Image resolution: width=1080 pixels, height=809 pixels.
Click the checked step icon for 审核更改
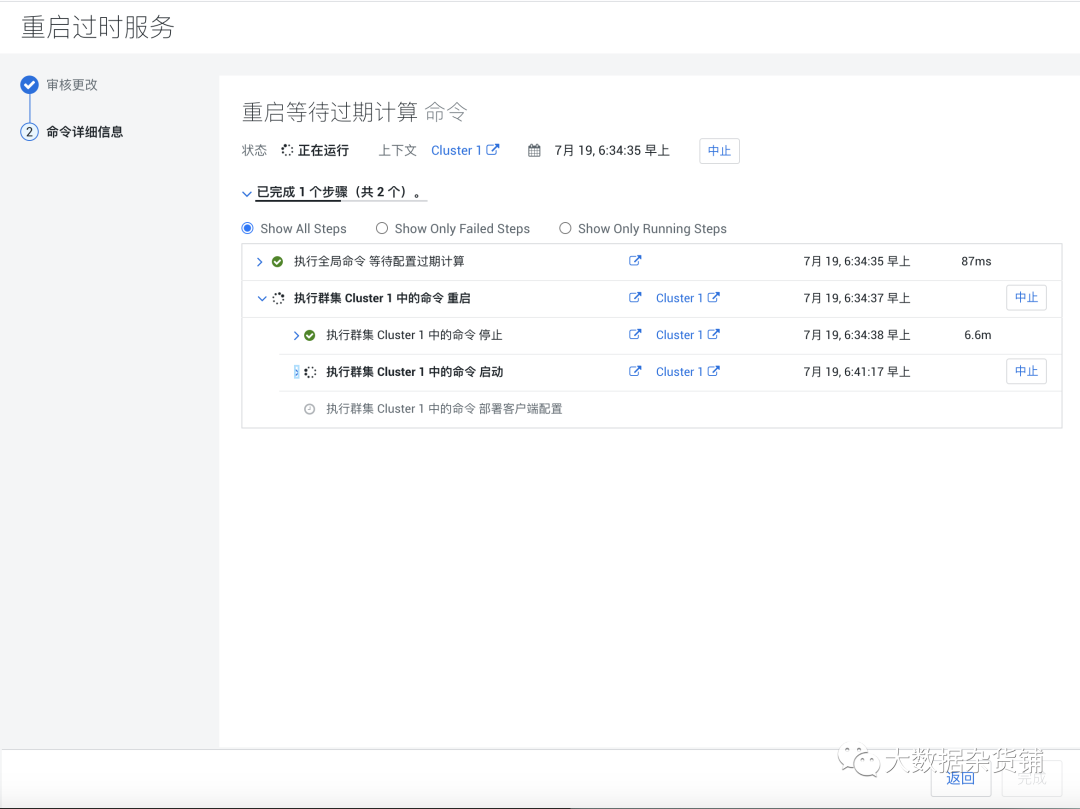pyautogui.click(x=29, y=85)
